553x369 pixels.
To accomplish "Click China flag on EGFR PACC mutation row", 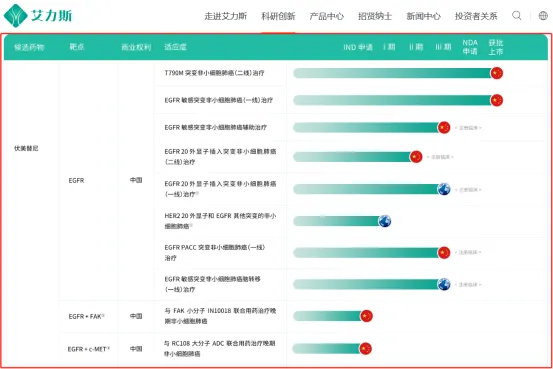I will [x=444, y=253].
